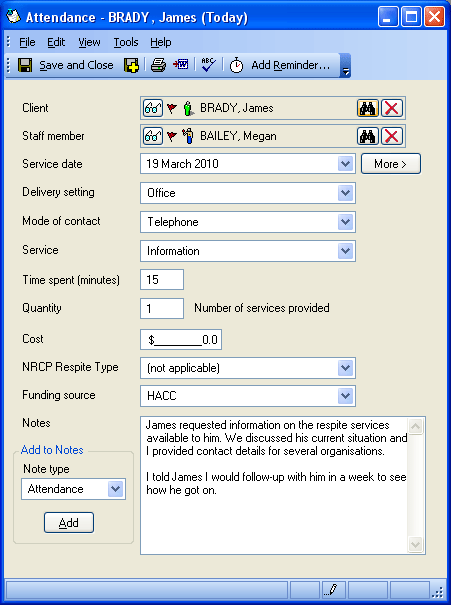The height and width of the screenshot is (605, 452).
Task: Click the Save and New icon
Action: coord(131,65)
